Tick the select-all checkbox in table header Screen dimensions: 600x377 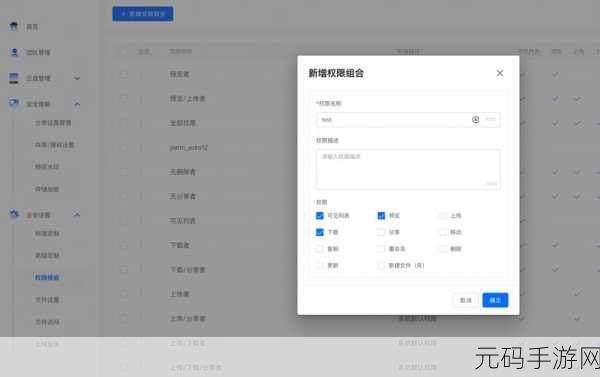point(124,51)
